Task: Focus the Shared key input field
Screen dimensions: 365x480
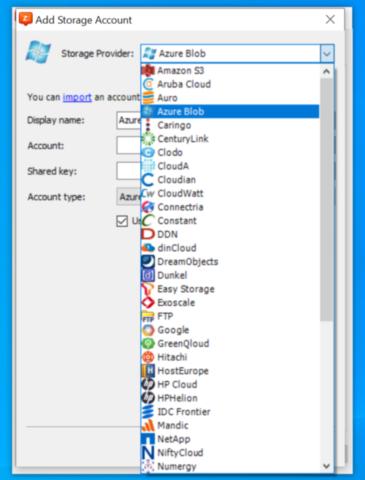Action: [129, 171]
